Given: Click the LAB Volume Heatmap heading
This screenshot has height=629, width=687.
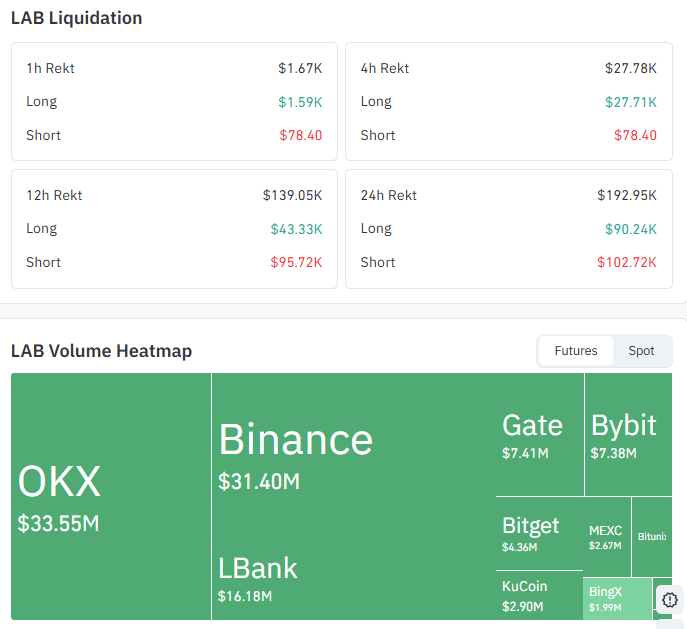Looking at the screenshot, I should click(x=102, y=351).
